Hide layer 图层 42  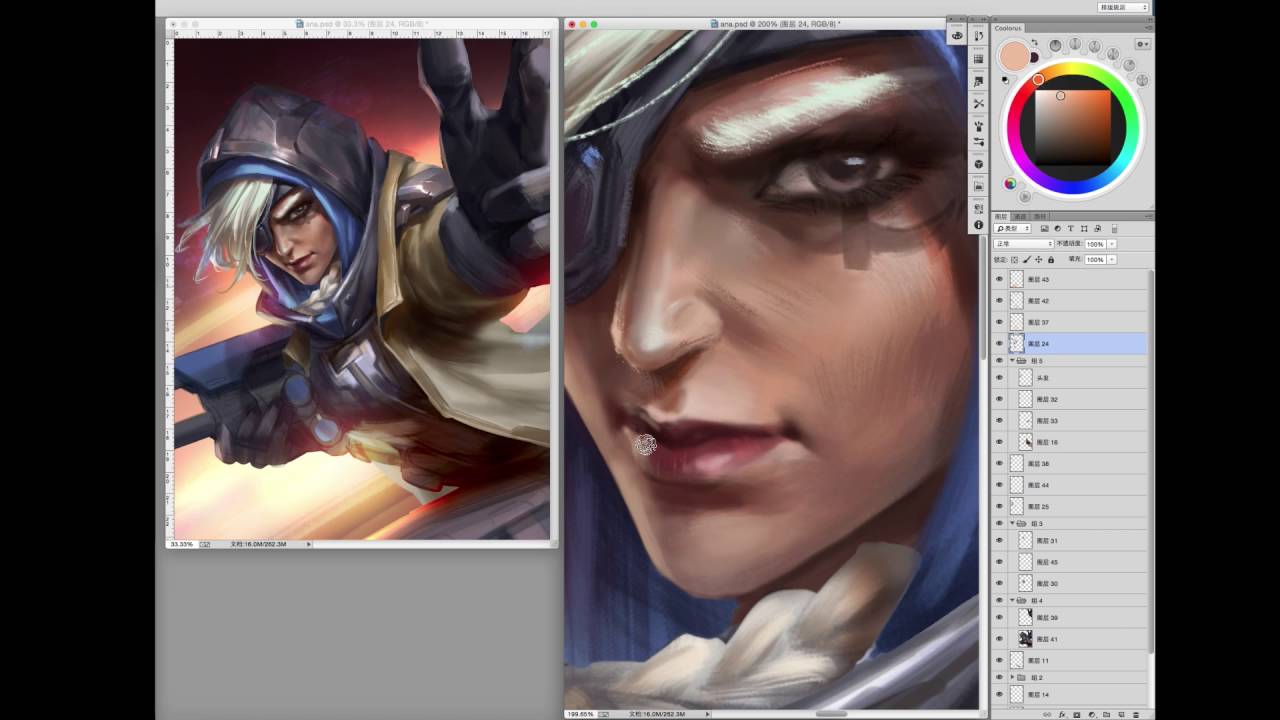point(999,301)
